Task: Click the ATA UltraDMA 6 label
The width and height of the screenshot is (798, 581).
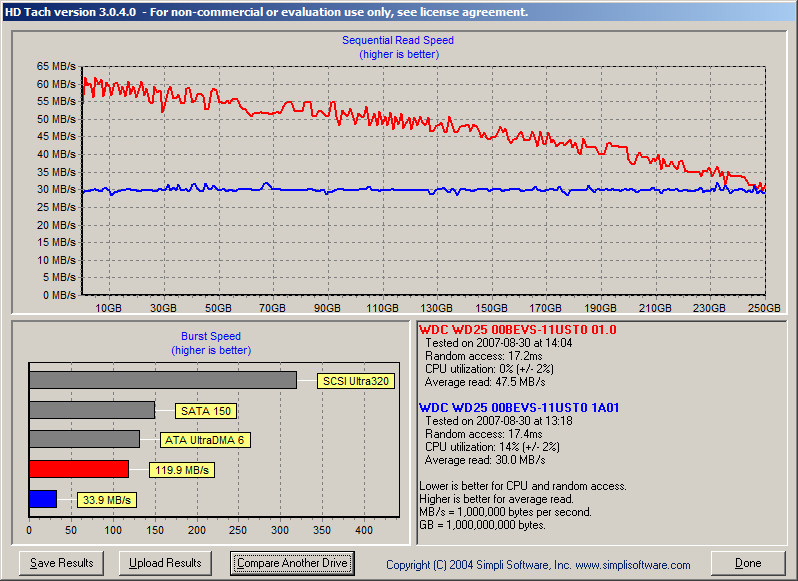Action: pos(205,440)
